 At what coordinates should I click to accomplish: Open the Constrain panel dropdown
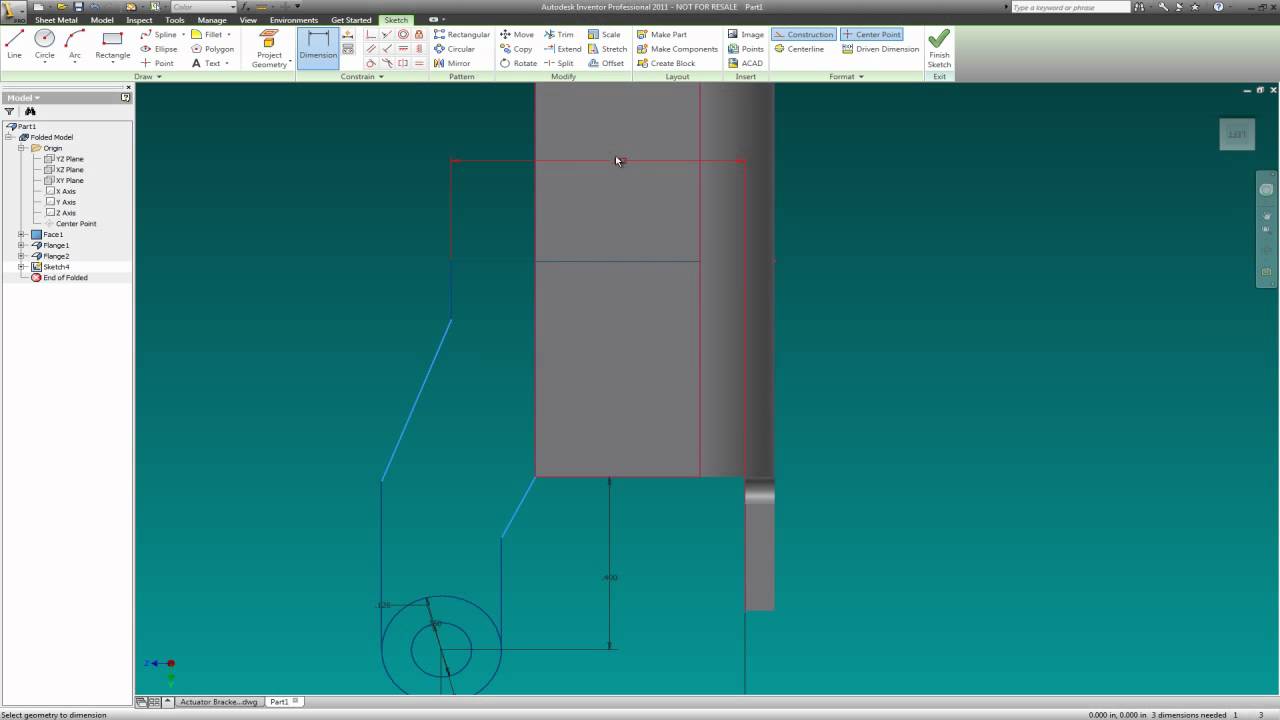pos(362,77)
